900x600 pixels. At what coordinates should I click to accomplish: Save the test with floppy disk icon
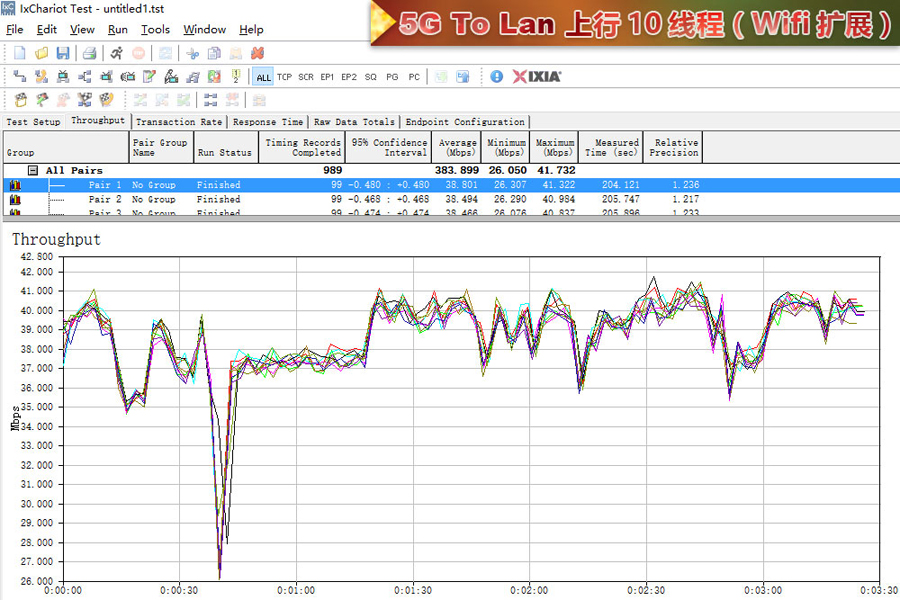point(63,53)
